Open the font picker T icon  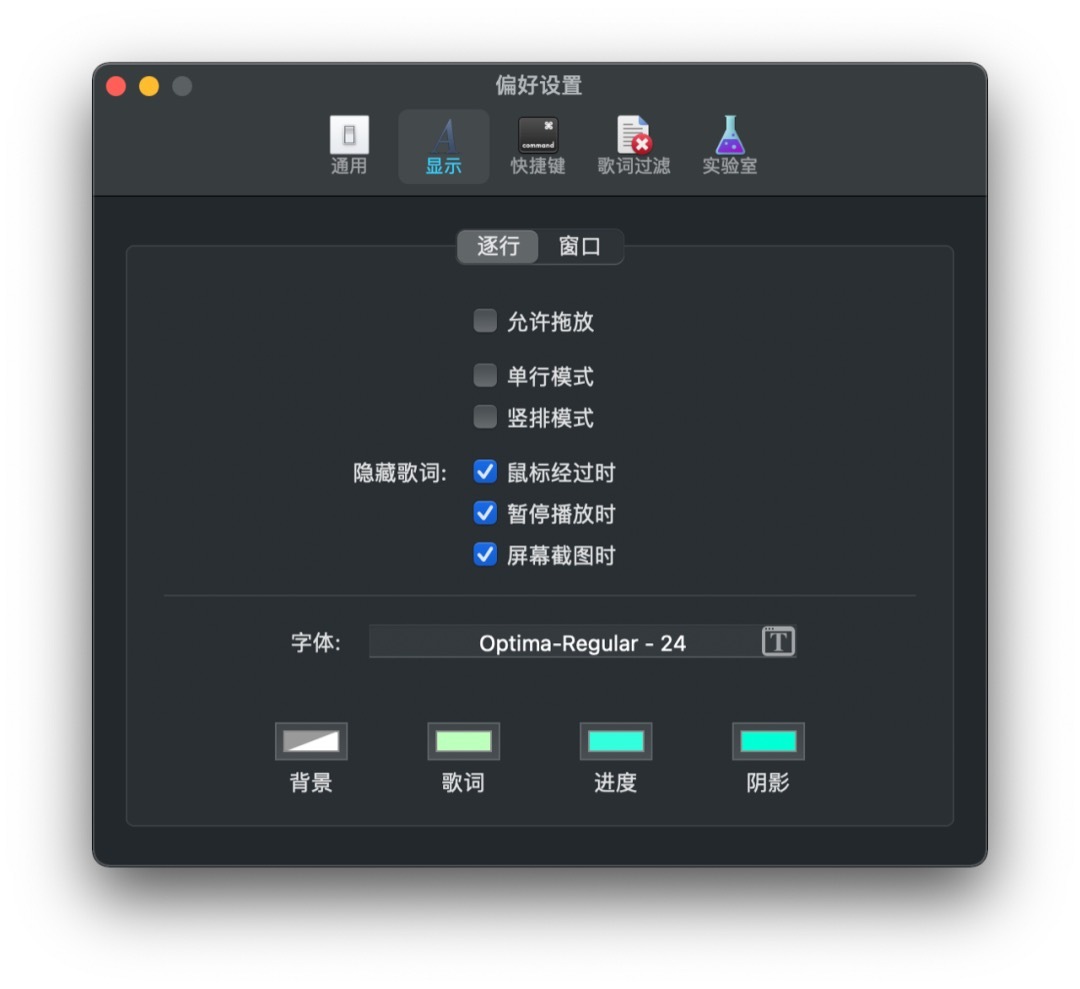tap(778, 641)
